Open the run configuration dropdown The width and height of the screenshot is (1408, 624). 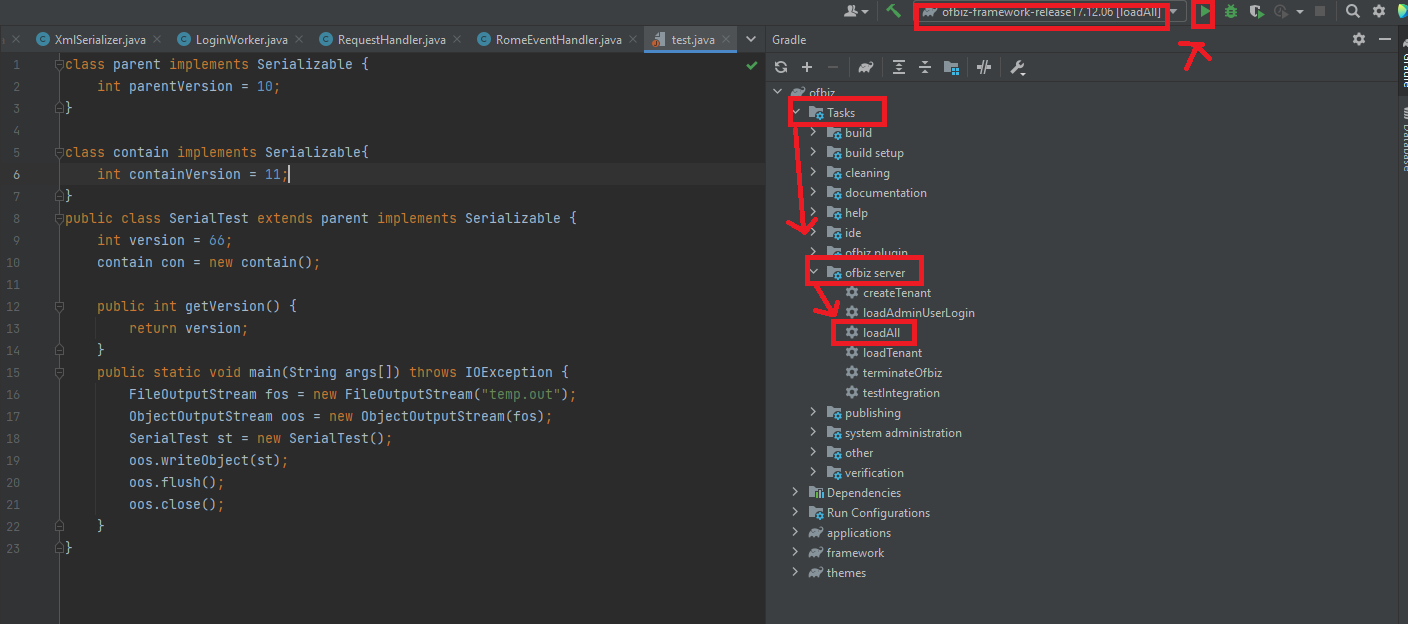point(1174,12)
